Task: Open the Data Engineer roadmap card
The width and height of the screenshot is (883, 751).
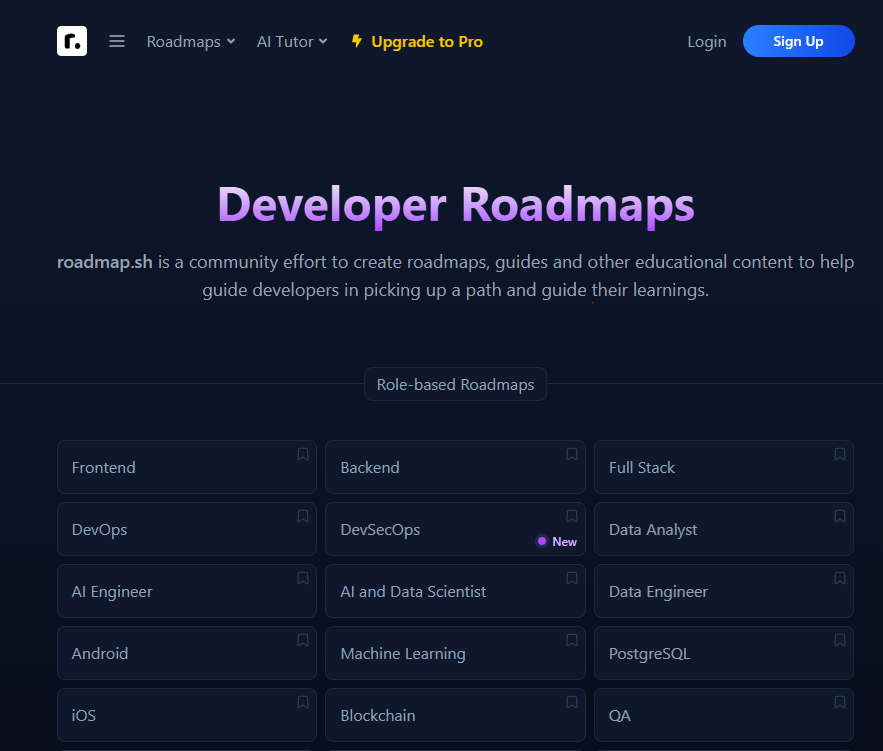Action: point(724,591)
